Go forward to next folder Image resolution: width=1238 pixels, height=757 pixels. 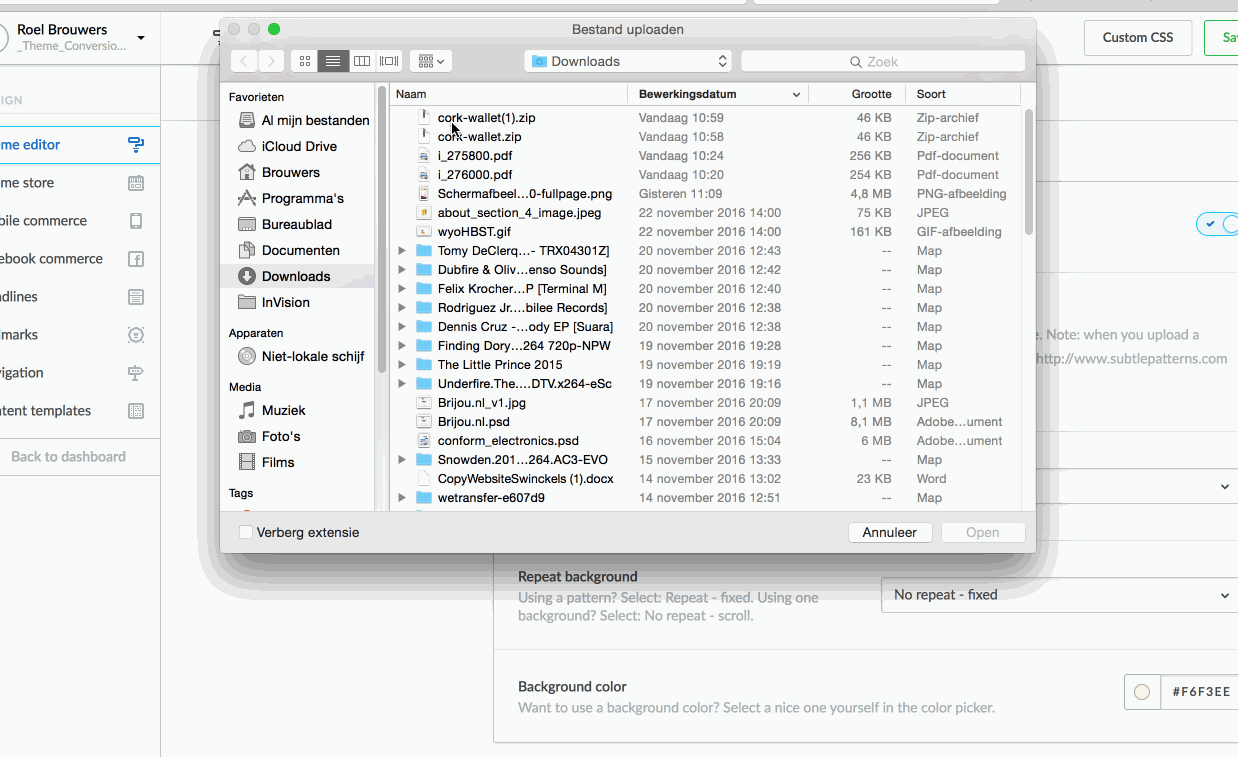point(271,61)
